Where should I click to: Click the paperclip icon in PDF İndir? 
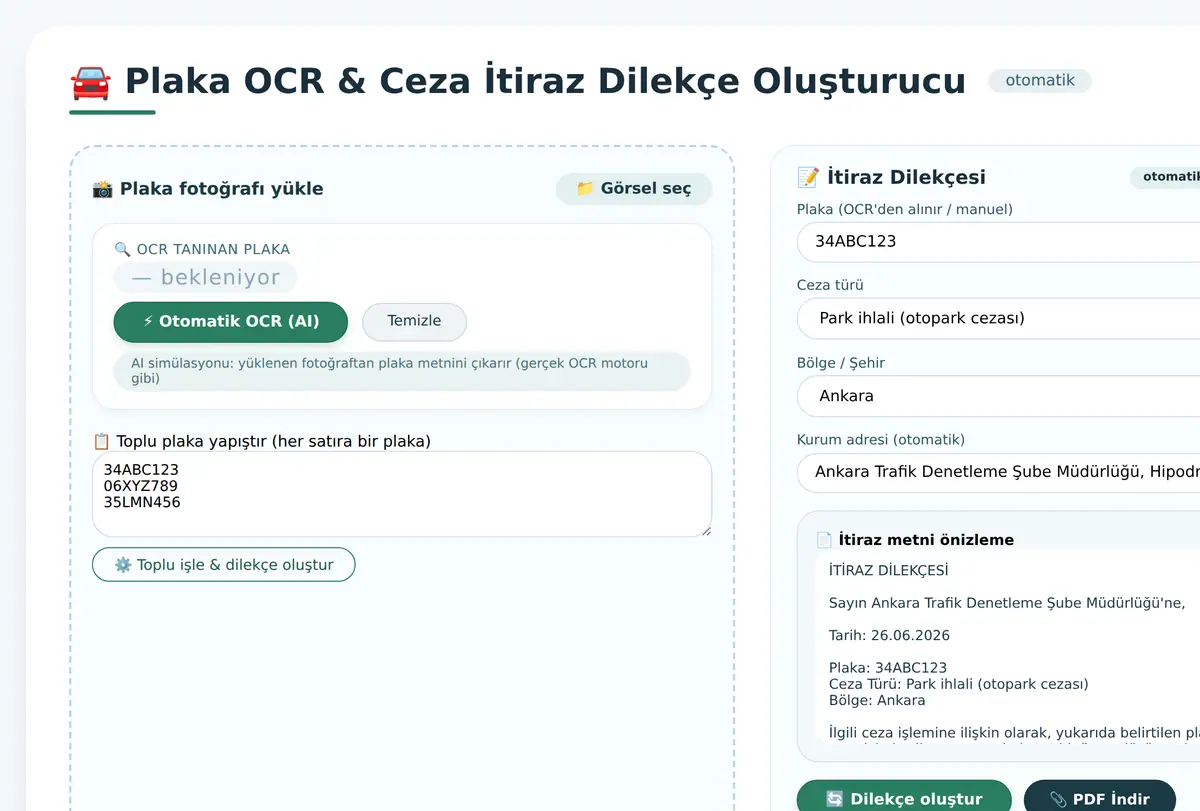[1058, 799]
